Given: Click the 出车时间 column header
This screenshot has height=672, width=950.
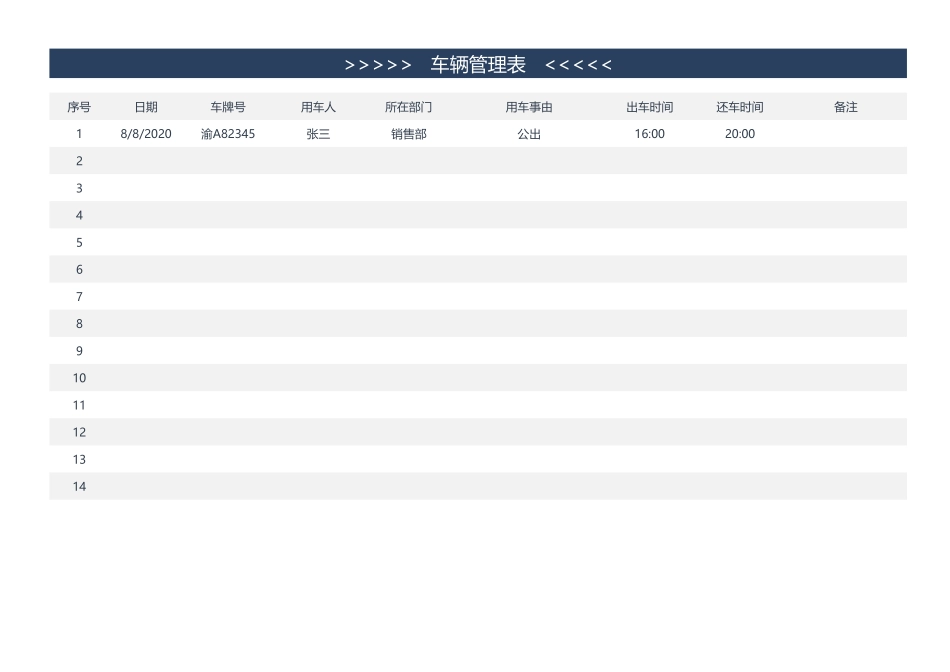Looking at the screenshot, I should point(650,106).
